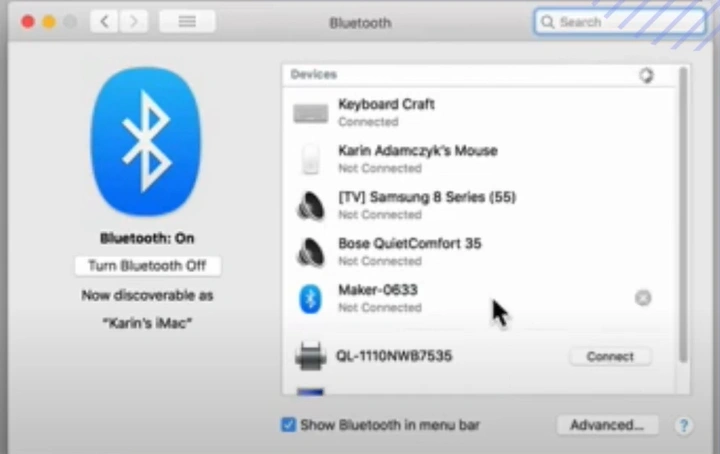Click the "Bluetooth: On" status text
Image resolution: width=720 pixels, height=454 pixels.
pyautogui.click(x=147, y=238)
